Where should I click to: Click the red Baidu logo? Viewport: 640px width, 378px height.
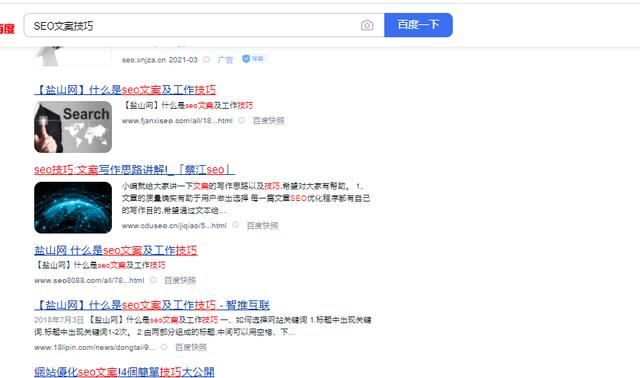click(x=7, y=28)
